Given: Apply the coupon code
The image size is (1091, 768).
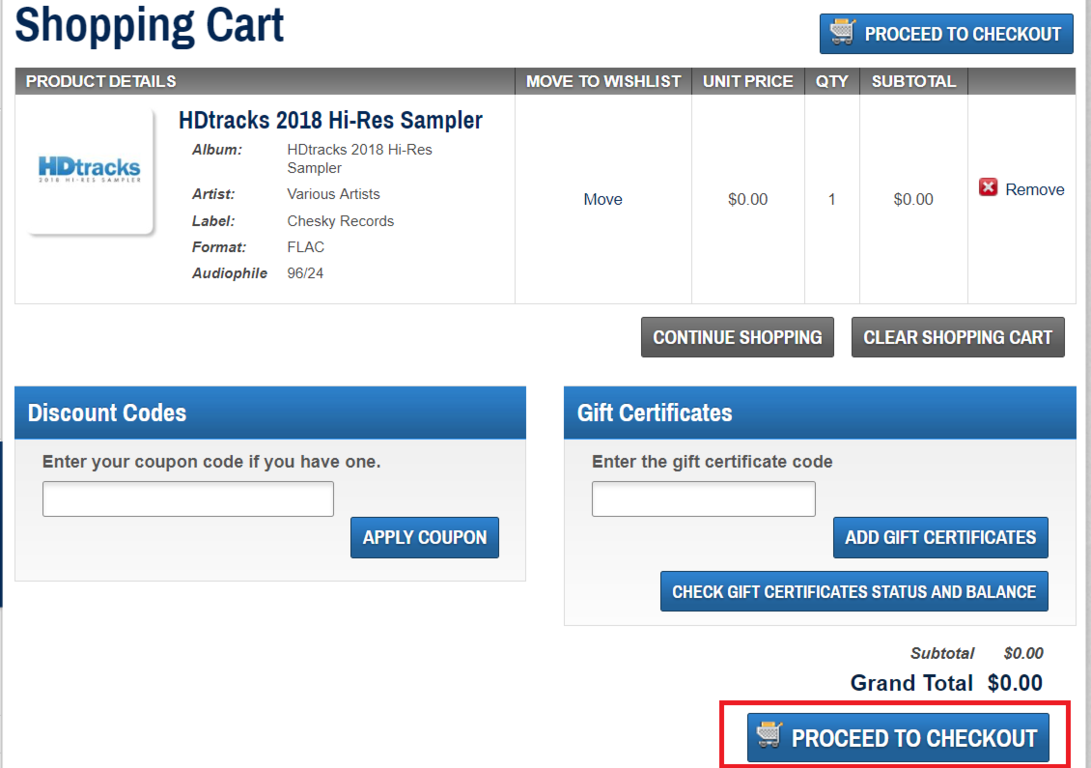Looking at the screenshot, I should tap(424, 537).
